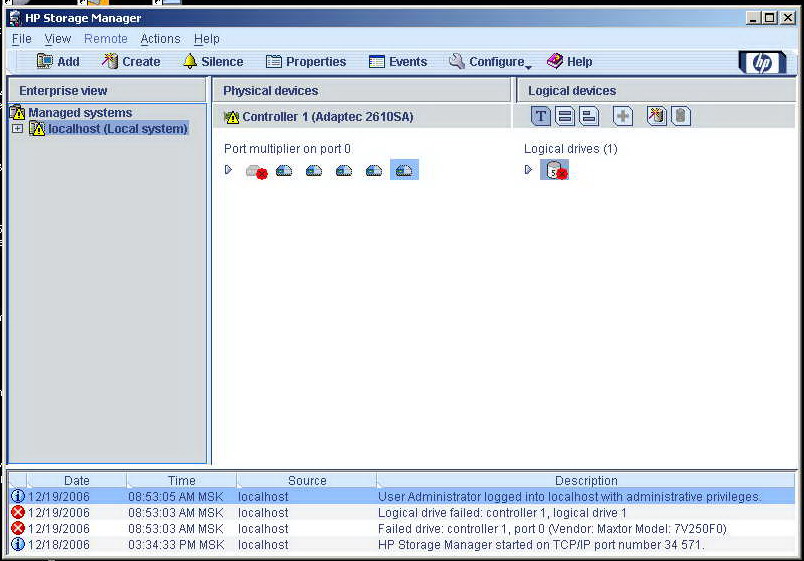
Task: Expand the localhost tree node
Action: (x=17, y=129)
